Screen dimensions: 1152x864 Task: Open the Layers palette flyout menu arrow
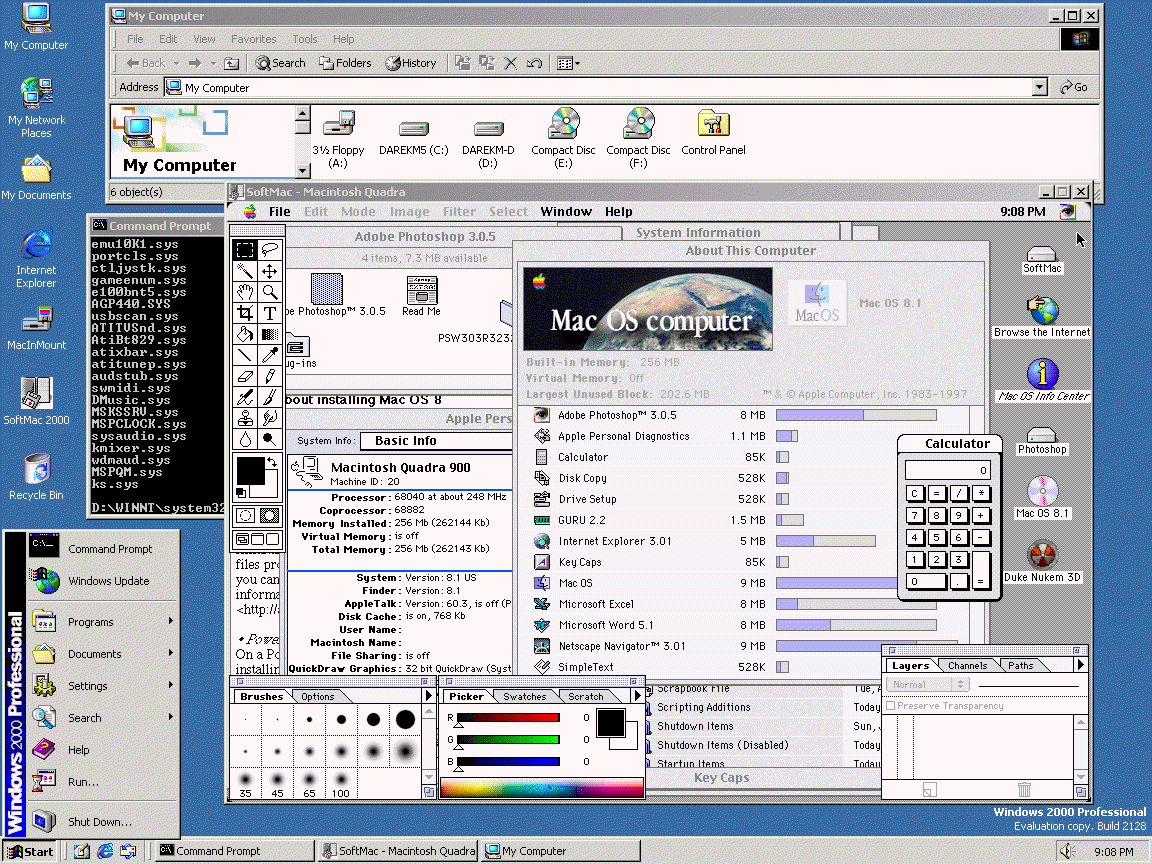coord(1080,665)
